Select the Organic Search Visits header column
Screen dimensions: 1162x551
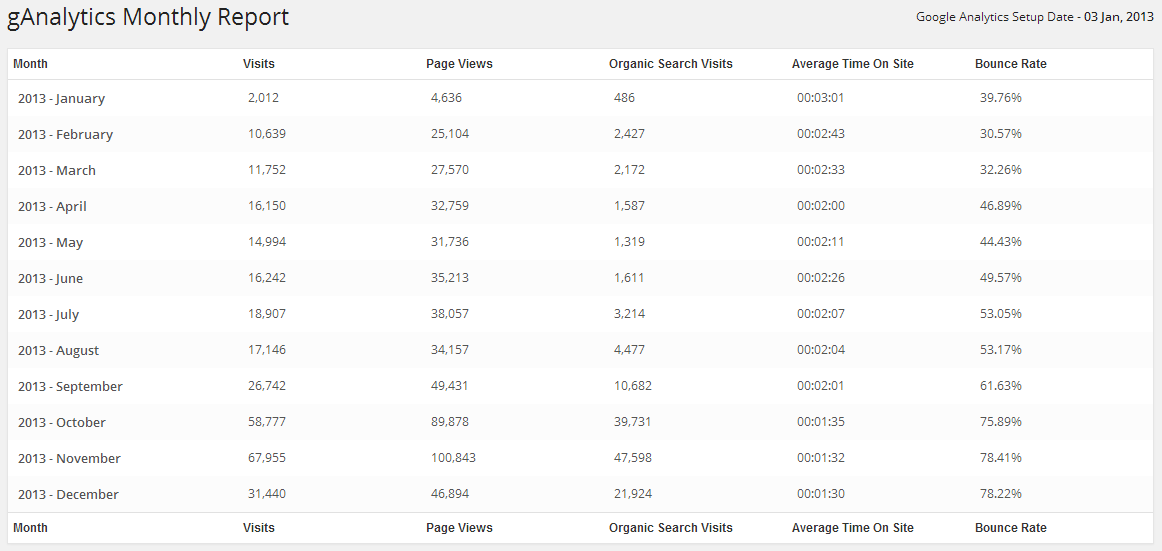click(670, 64)
